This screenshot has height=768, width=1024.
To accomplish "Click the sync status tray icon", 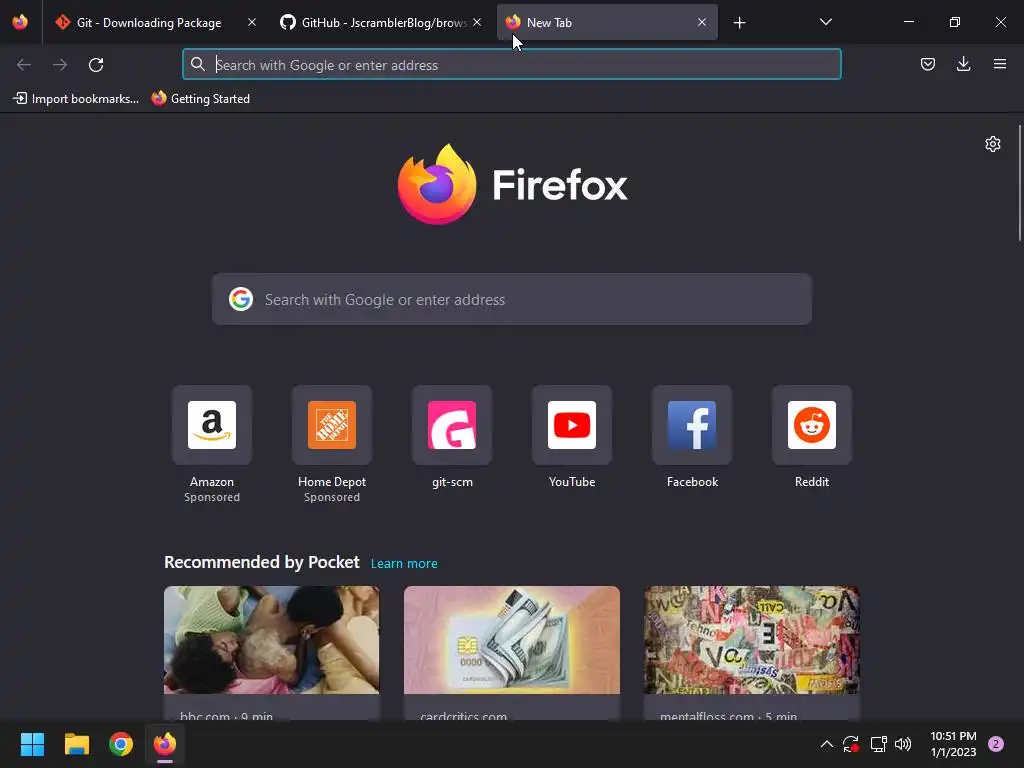I will [x=850, y=744].
